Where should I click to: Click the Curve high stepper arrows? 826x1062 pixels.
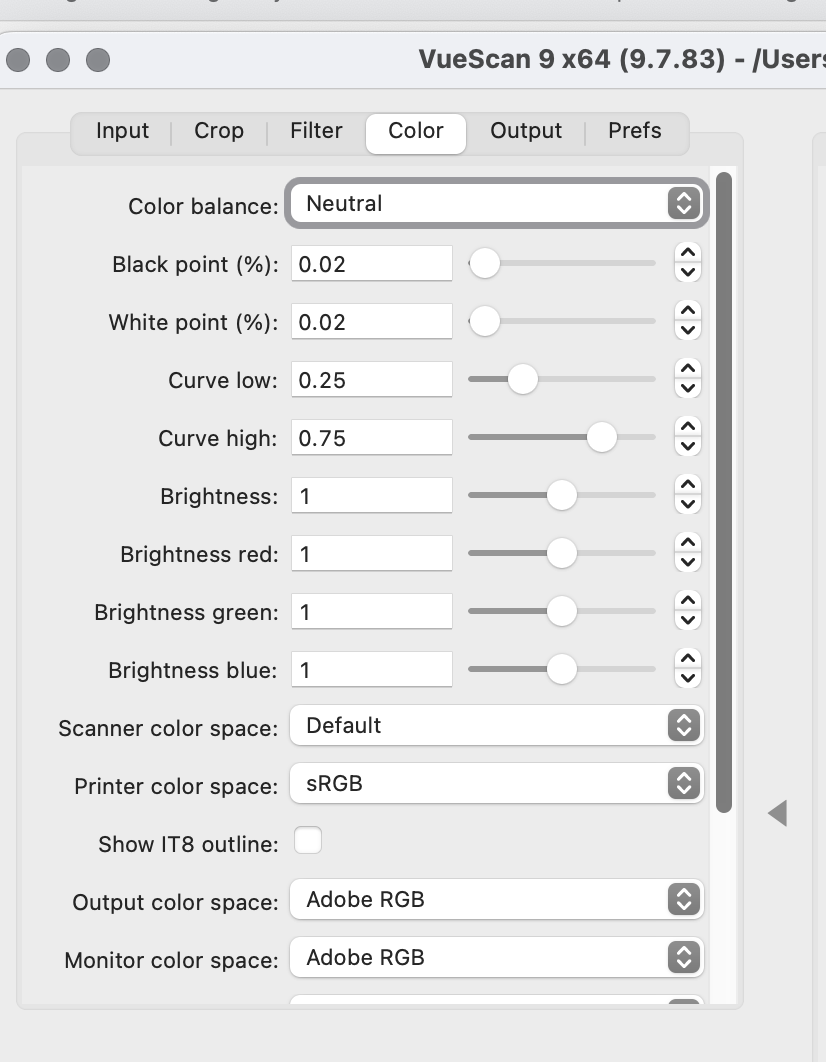click(x=687, y=437)
